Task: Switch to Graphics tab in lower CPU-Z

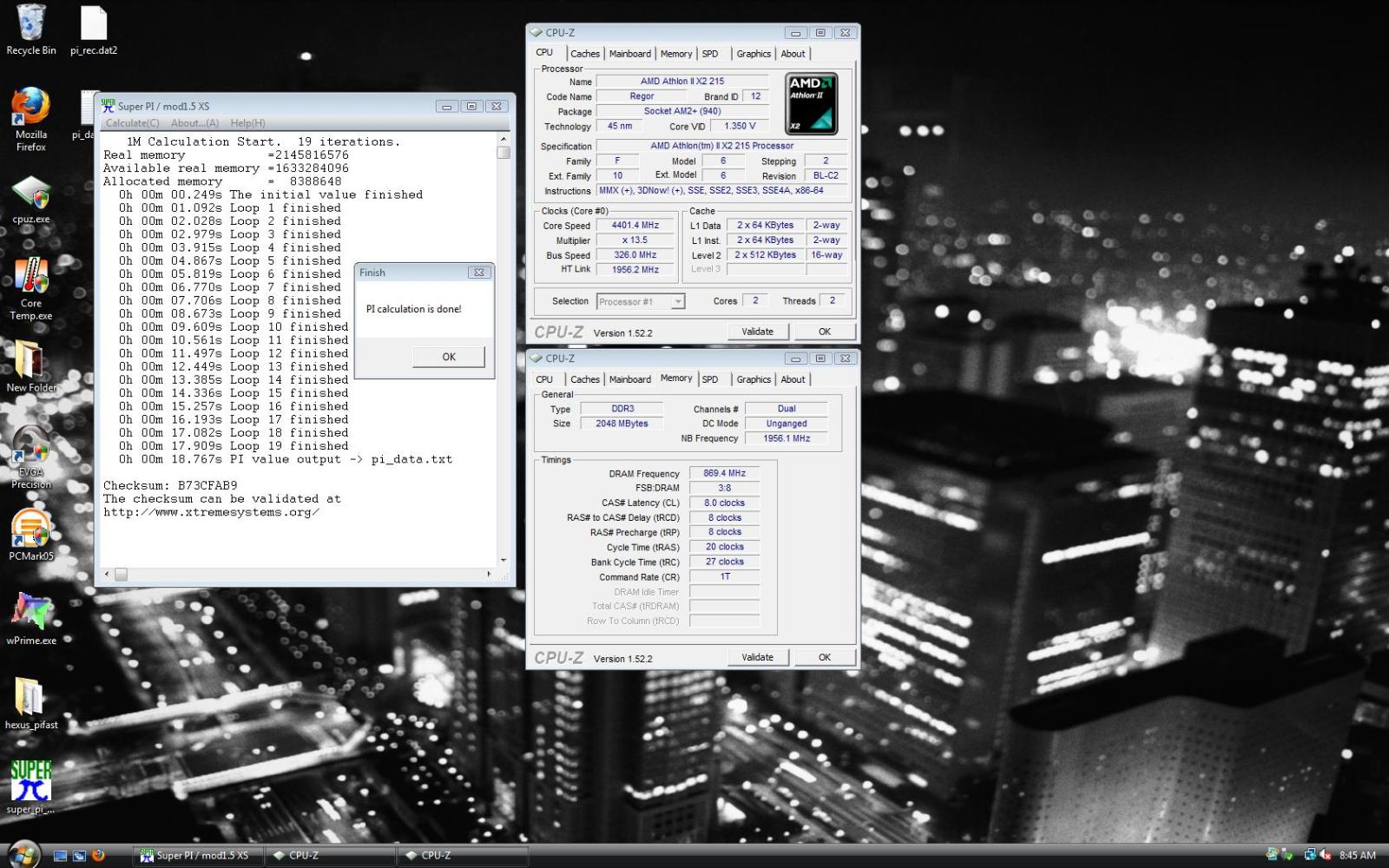Action: click(x=753, y=379)
